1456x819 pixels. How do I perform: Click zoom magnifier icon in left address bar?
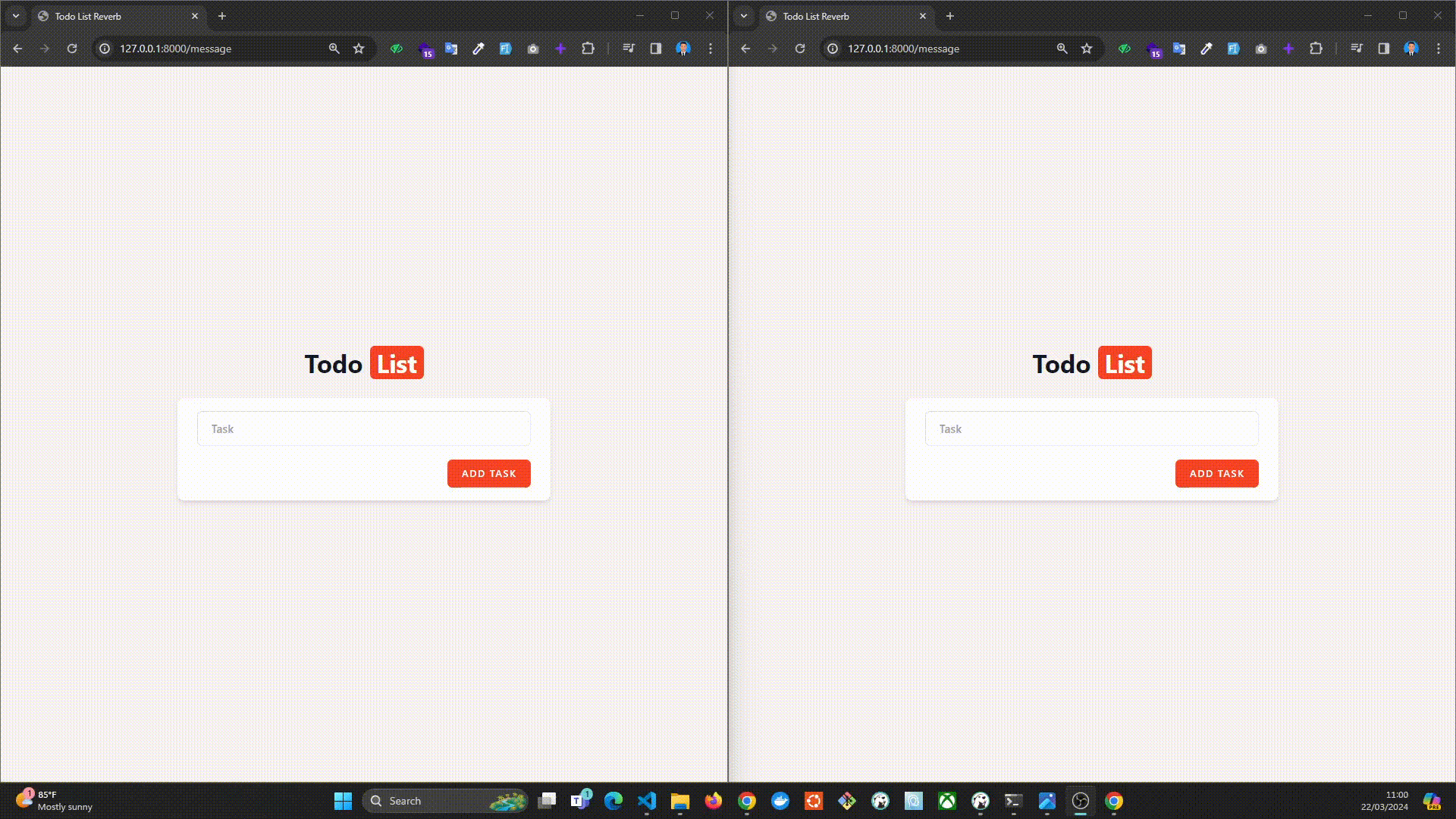point(334,49)
